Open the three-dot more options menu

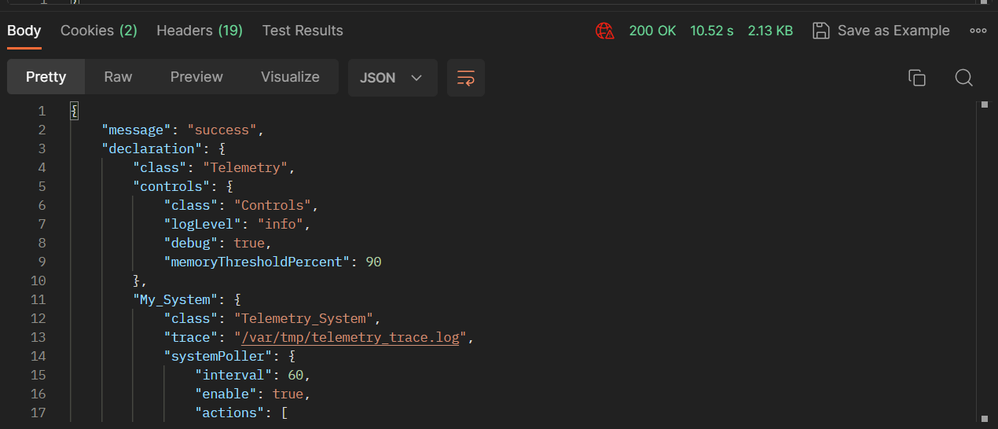coord(978,31)
